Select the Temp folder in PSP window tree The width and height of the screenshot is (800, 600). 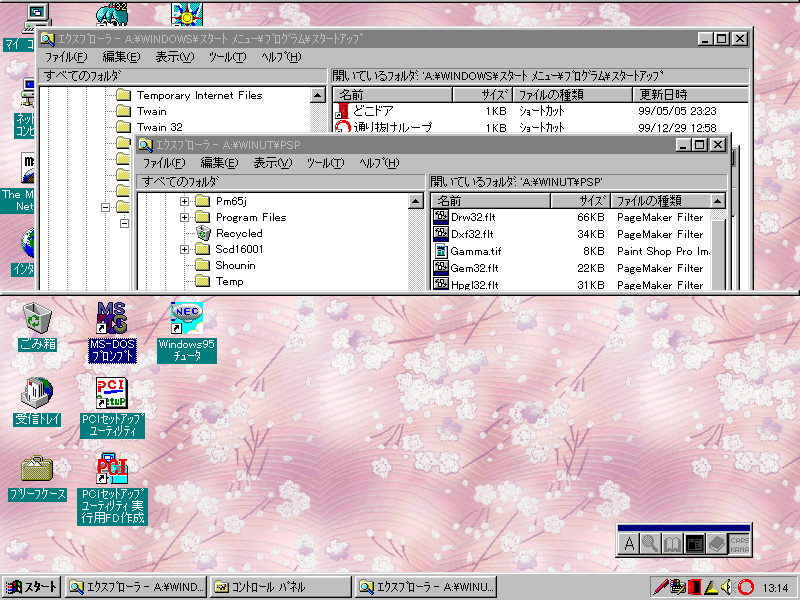(230, 282)
